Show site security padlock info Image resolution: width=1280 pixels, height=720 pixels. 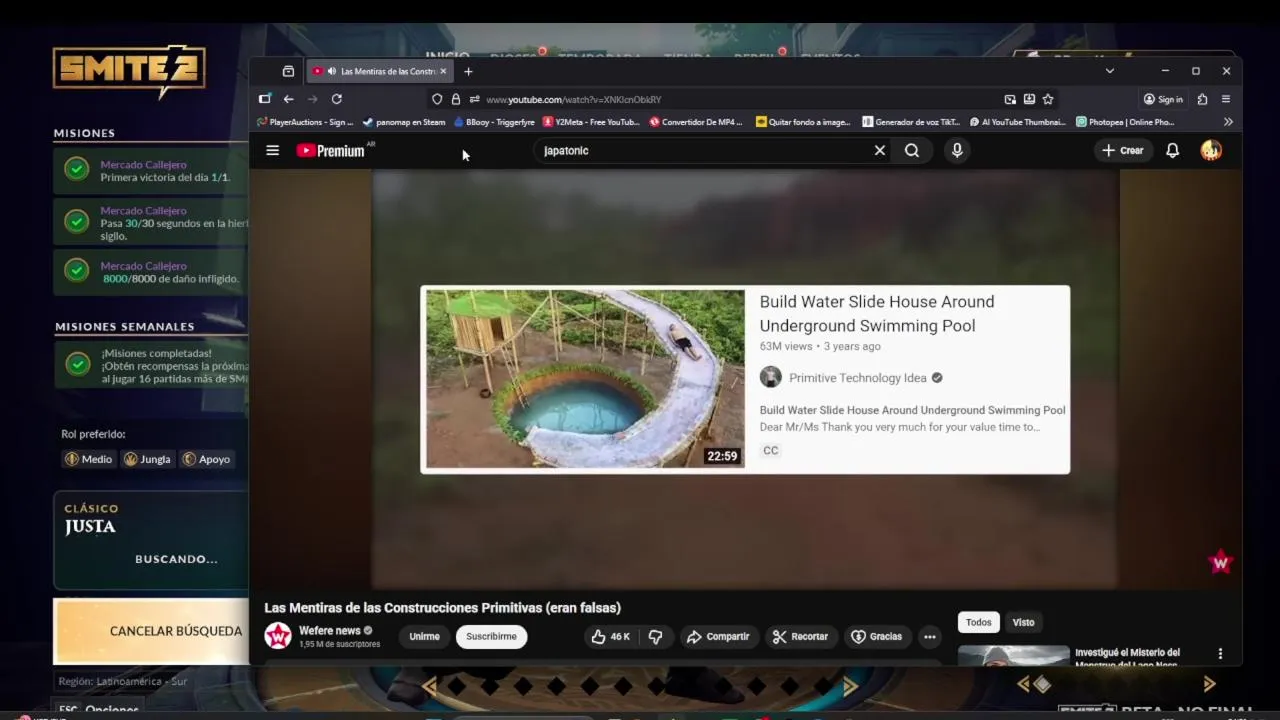point(456,99)
